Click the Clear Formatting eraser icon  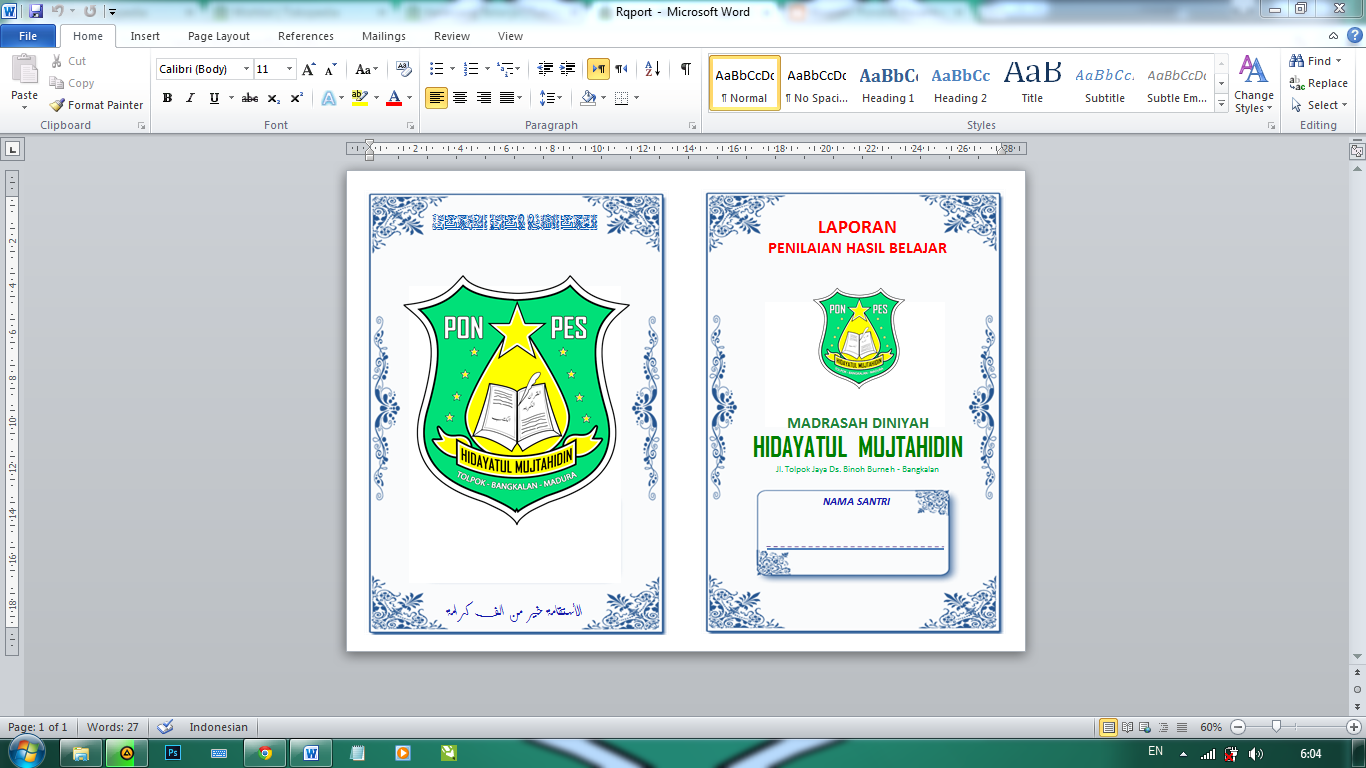click(403, 69)
